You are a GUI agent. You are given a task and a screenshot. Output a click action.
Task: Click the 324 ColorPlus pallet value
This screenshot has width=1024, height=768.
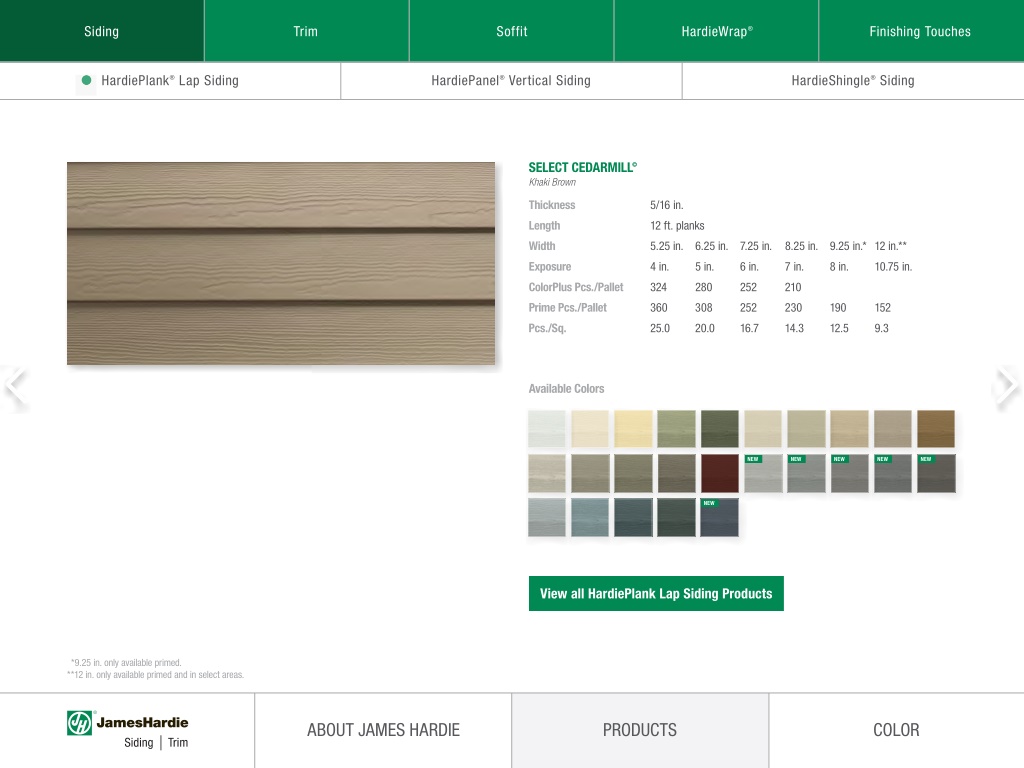[658, 287]
